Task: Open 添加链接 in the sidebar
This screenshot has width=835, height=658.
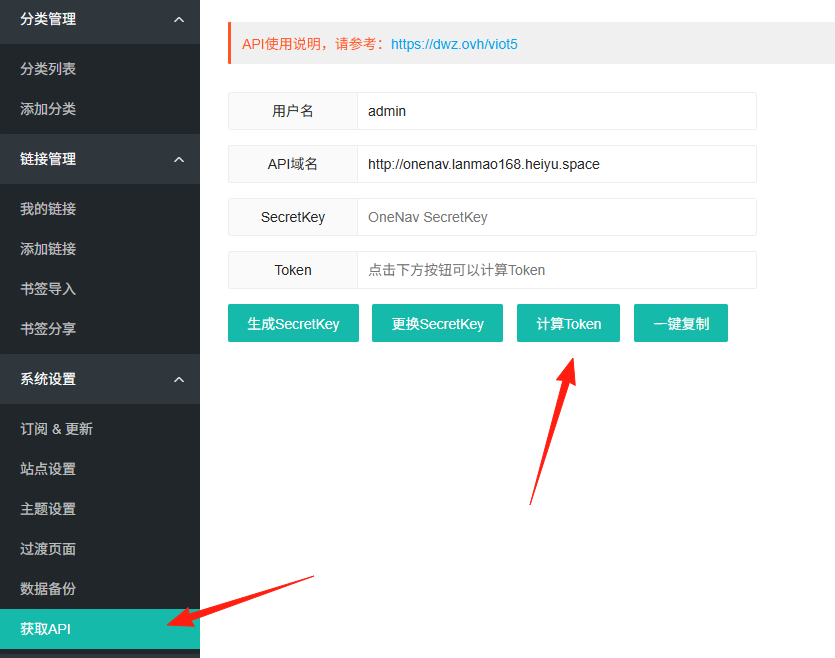Action: [x=48, y=249]
